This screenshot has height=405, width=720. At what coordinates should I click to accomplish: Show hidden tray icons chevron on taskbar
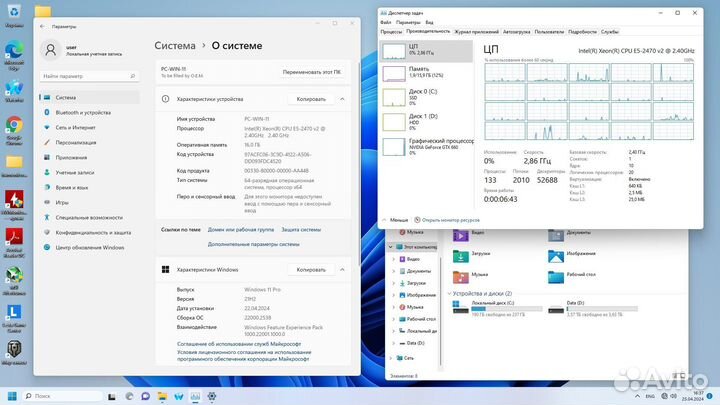637,396
